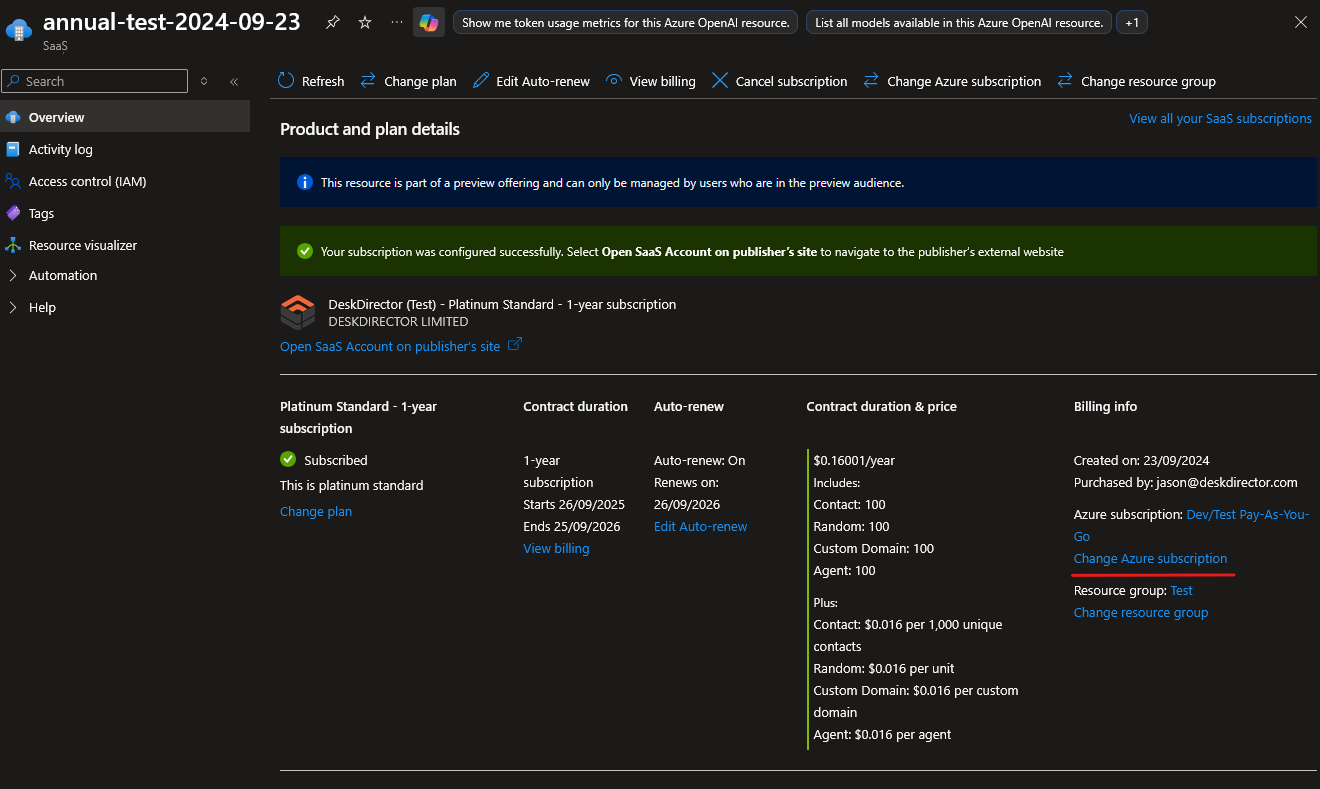Click the underlined Change Azure subscription link

pos(1150,558)
